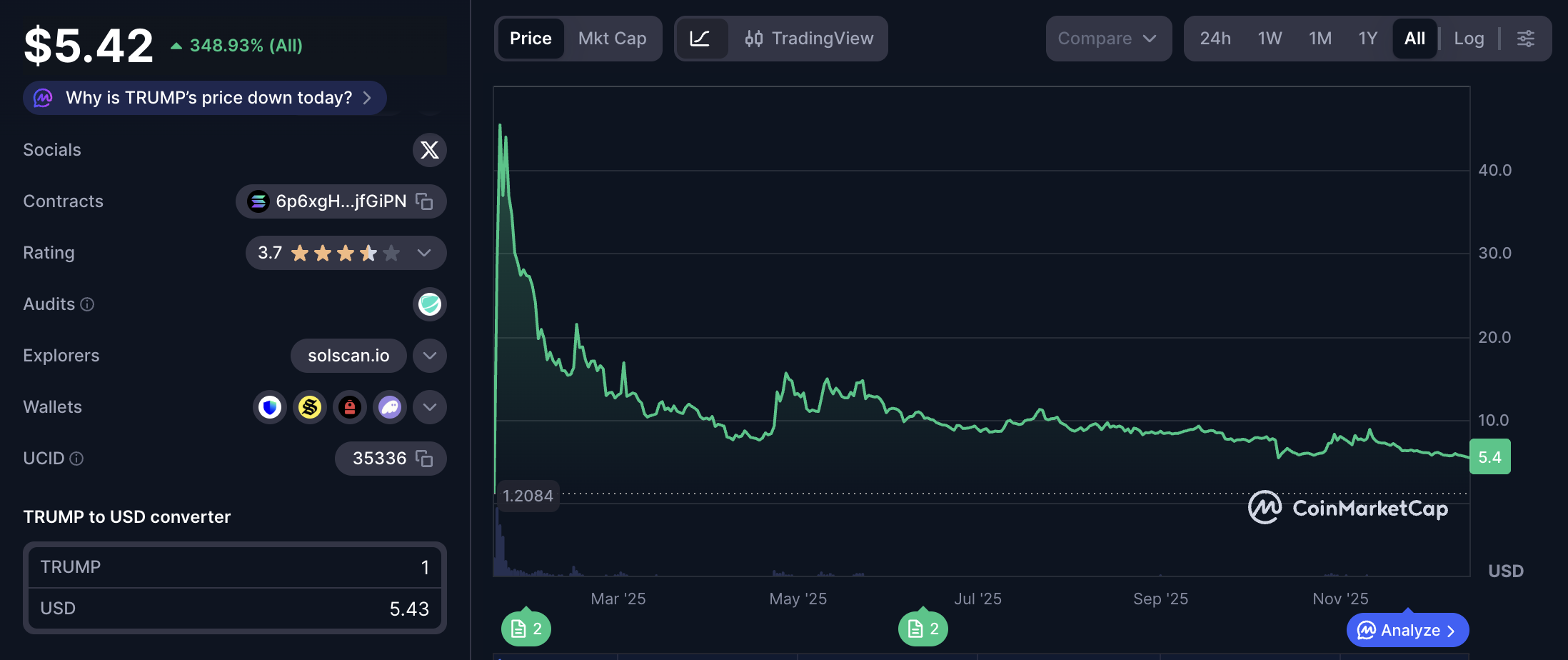Select the Solflare wallet icon
Image resolution: width=1568 pixels, height=660 pixels.
[x=310, y=407]
